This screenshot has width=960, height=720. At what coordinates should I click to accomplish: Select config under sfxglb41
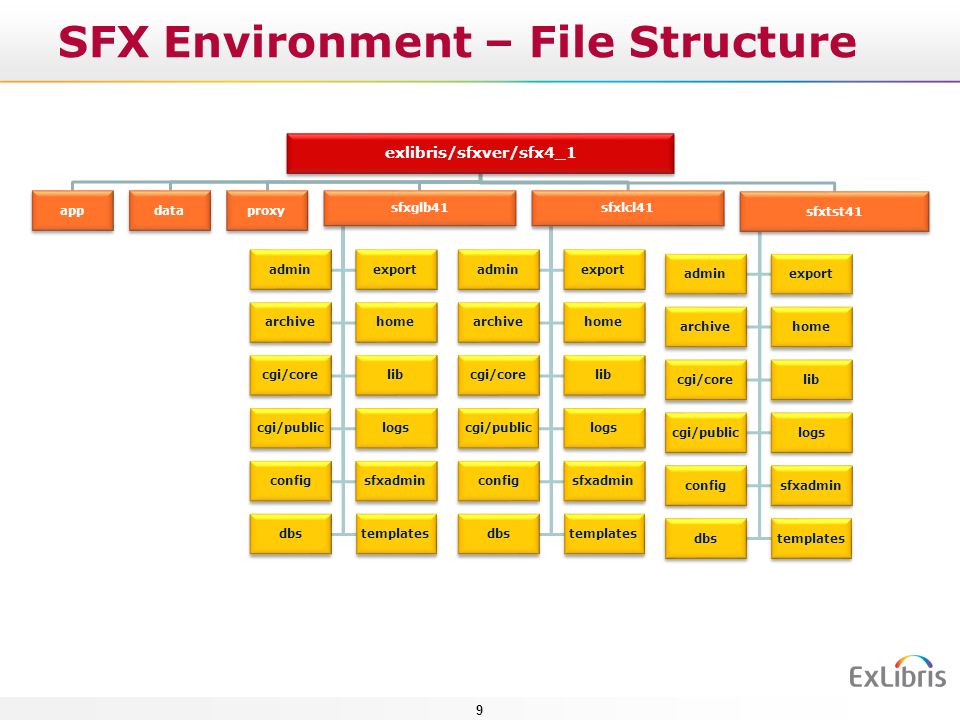[x=290, y=481]
